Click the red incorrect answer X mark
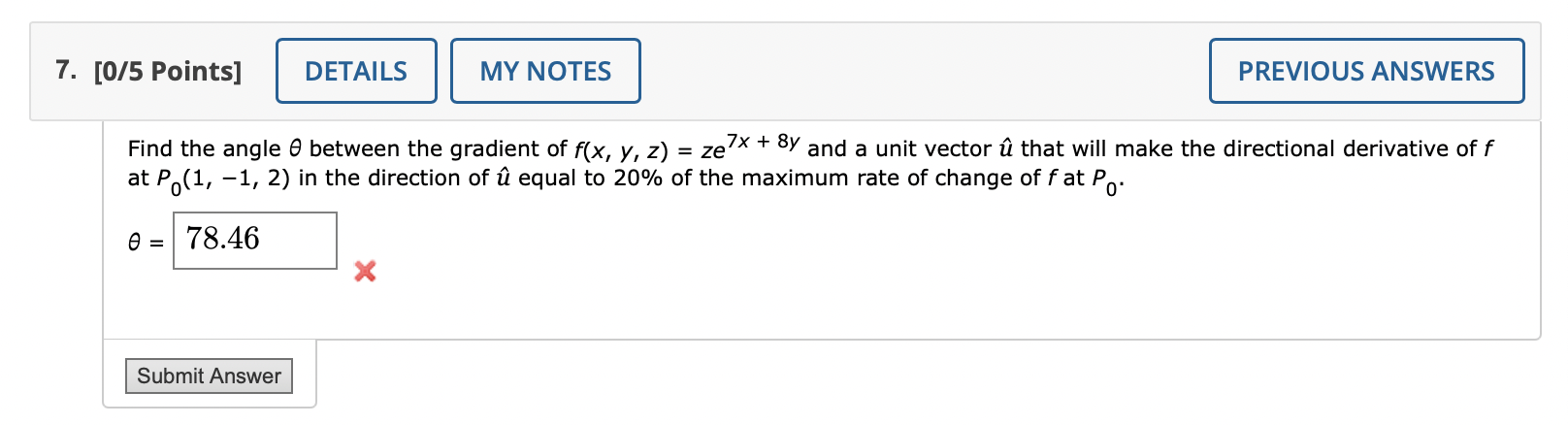The image size is (1568, 425). [365, 271]
